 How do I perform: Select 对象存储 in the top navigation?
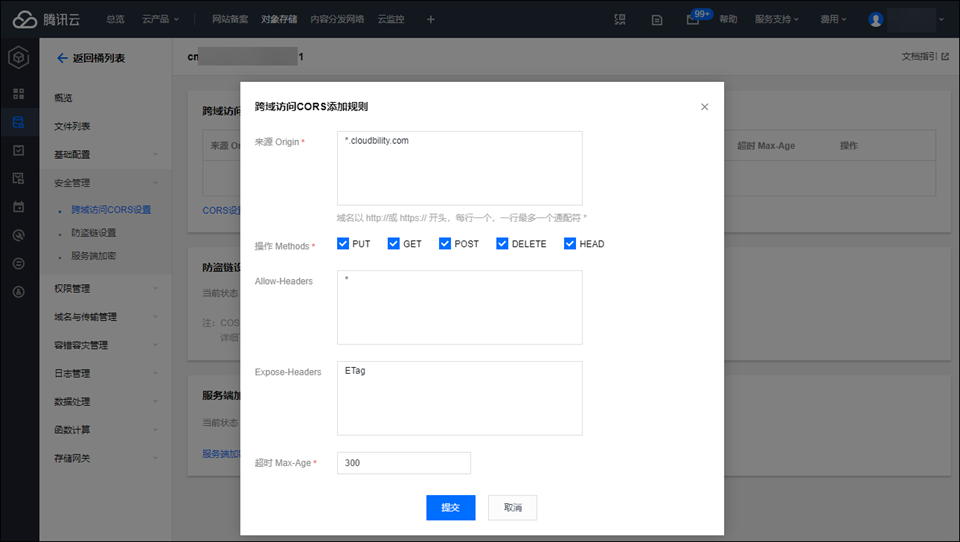tap(279, 19)
